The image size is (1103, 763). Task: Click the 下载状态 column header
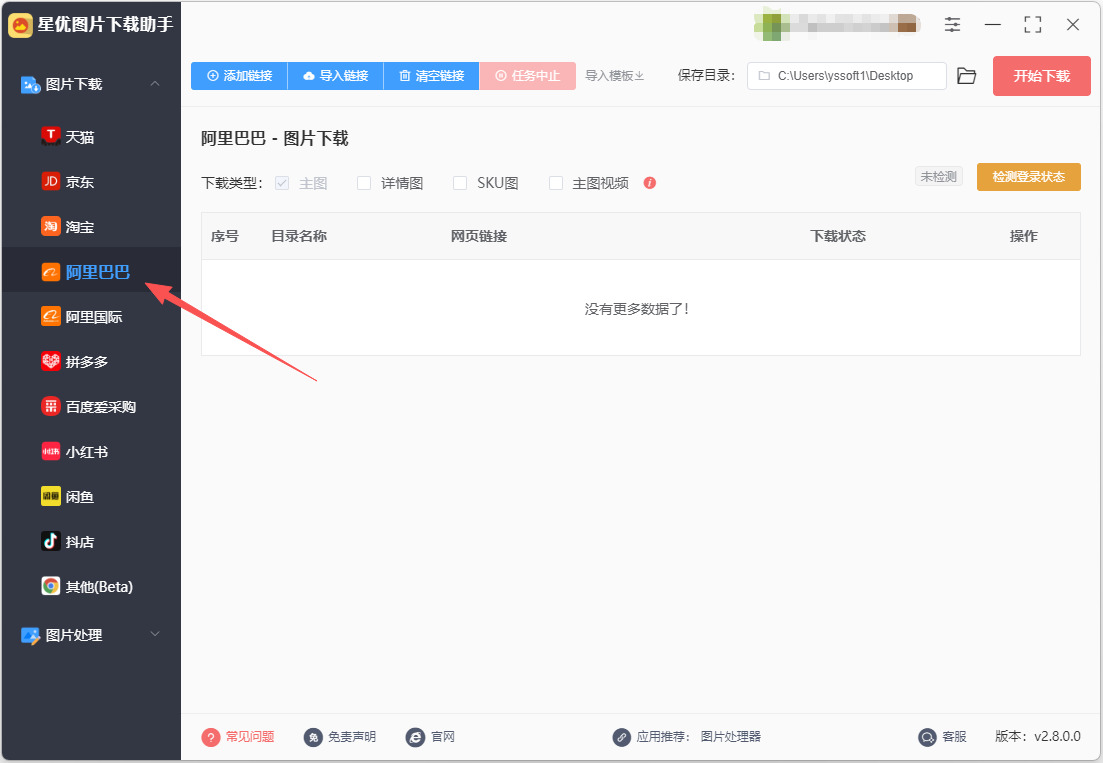(838, 236)
